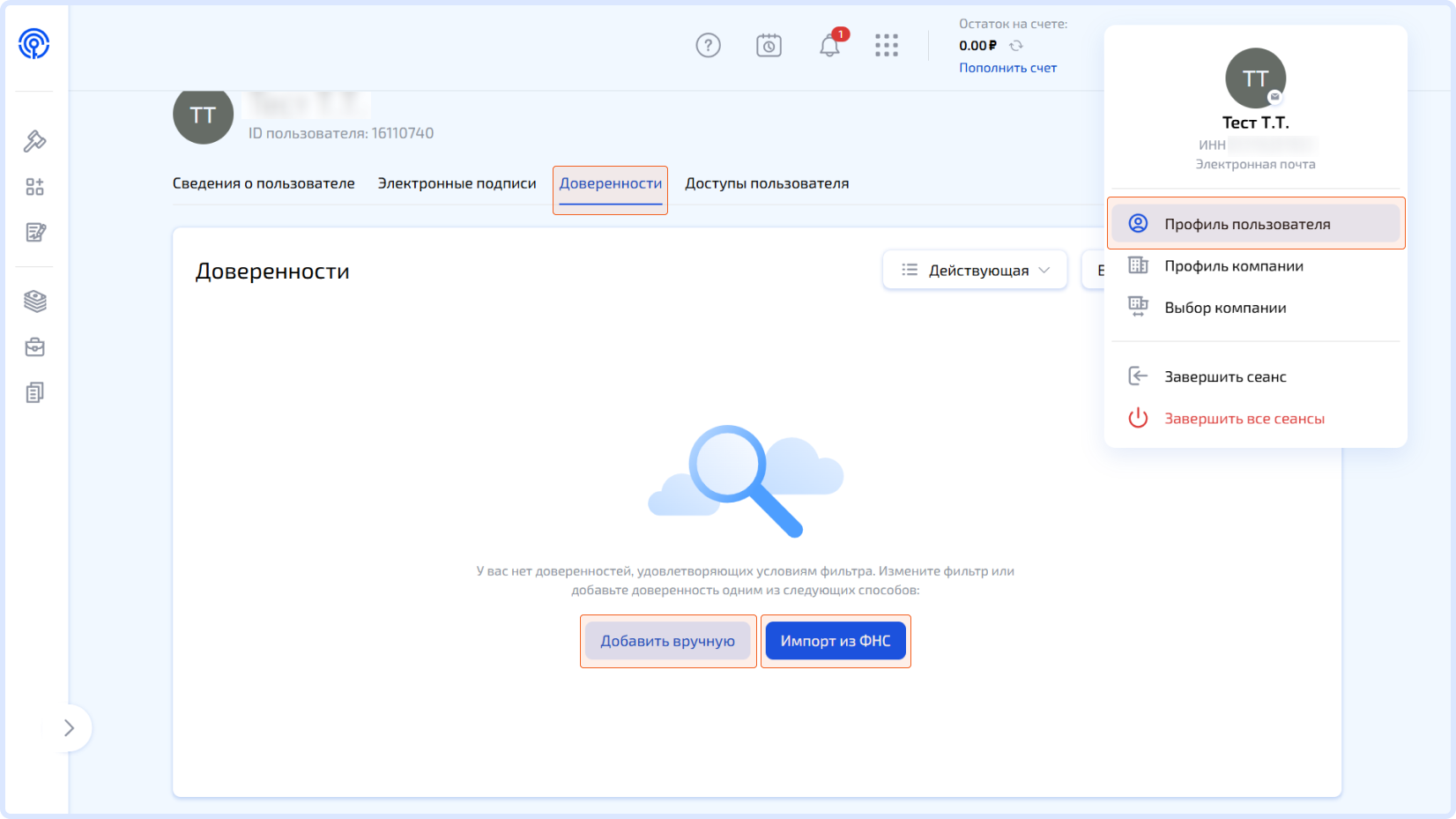Click the Пополнить счет link
Image resolution: width=1456 pixels, height=819 pixels.
1007,68
